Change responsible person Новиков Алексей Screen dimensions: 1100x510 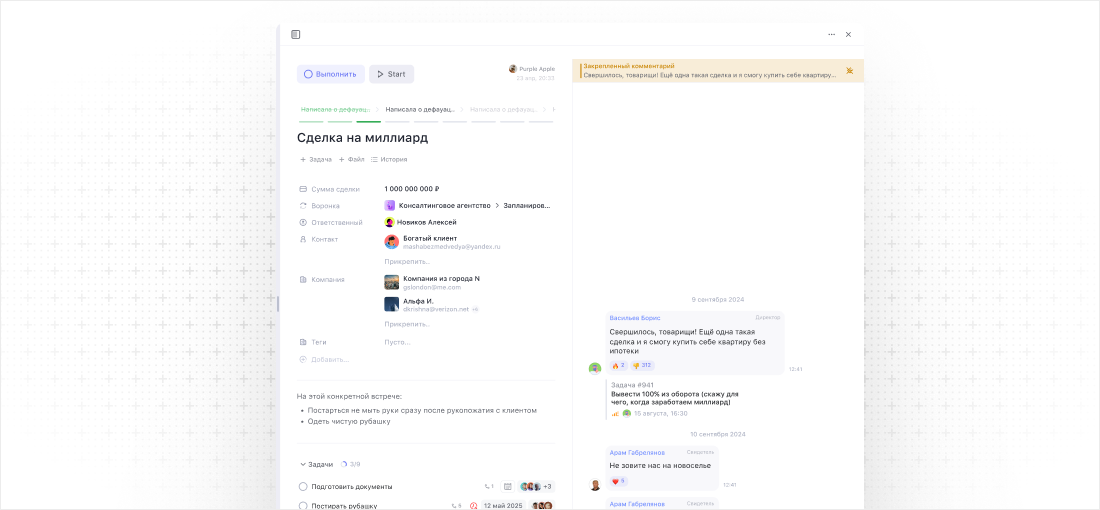pyautogui.click(x=420, y=222)
